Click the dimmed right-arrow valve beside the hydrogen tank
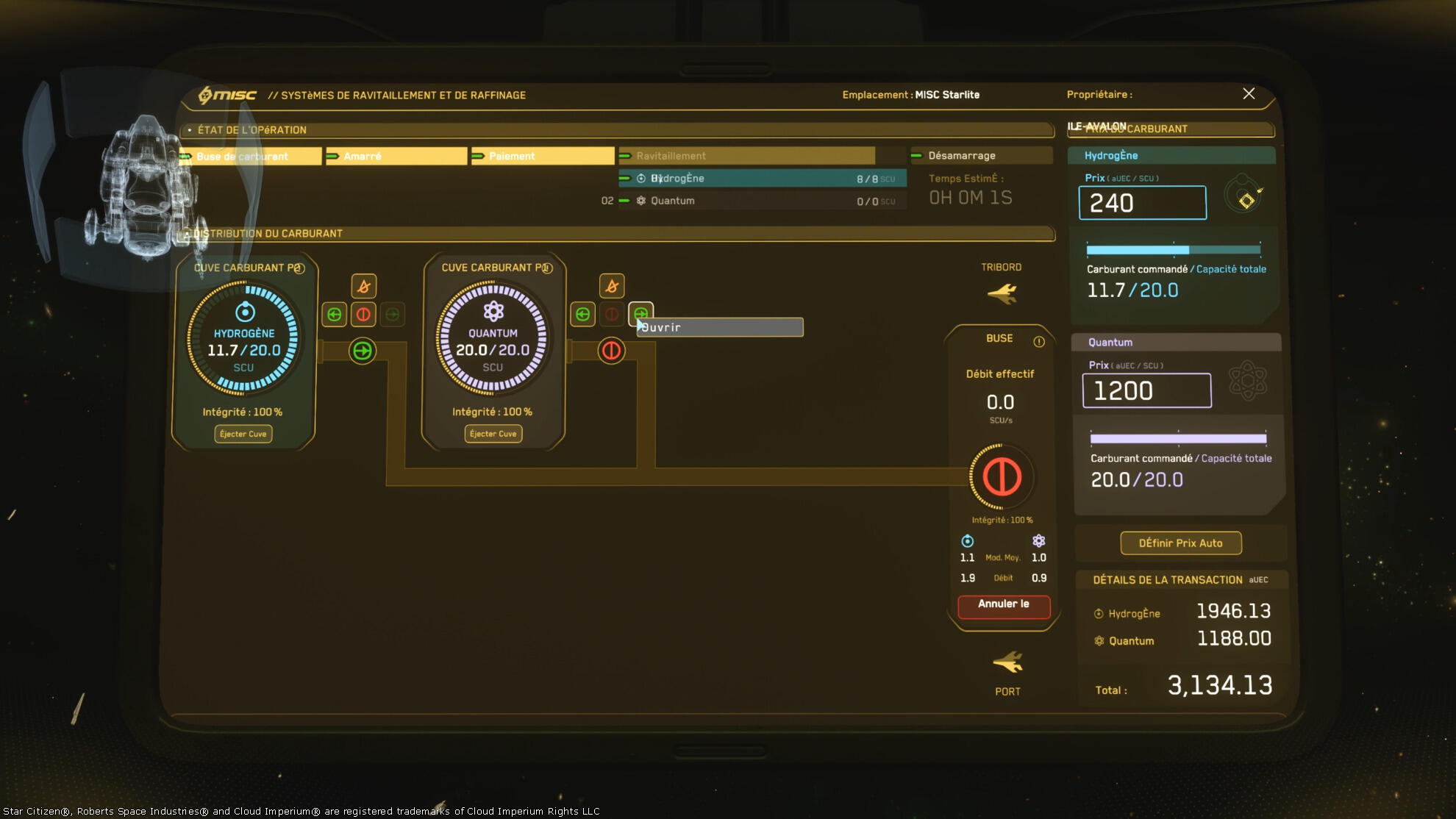 [393, 315]
